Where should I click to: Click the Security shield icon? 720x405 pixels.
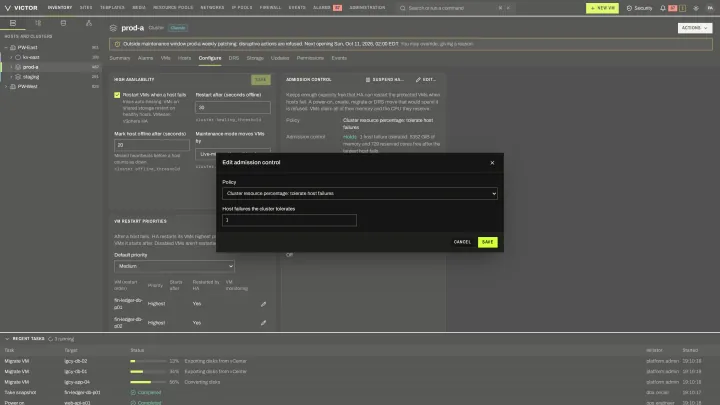click(x=629, y=8)
